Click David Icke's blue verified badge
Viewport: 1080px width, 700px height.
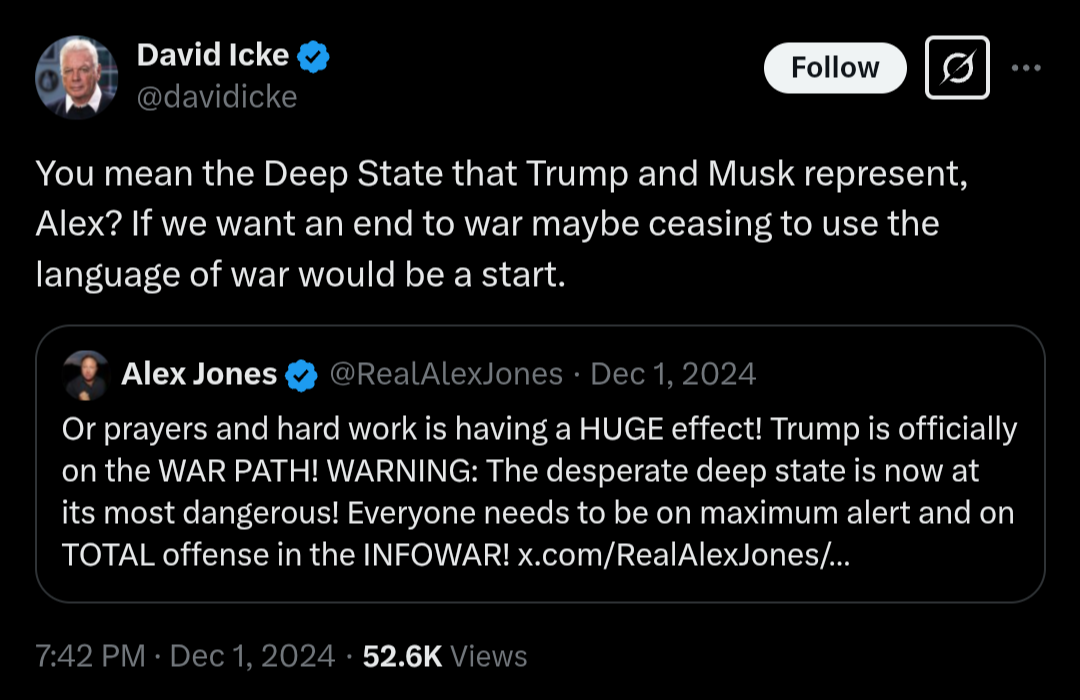316,57
